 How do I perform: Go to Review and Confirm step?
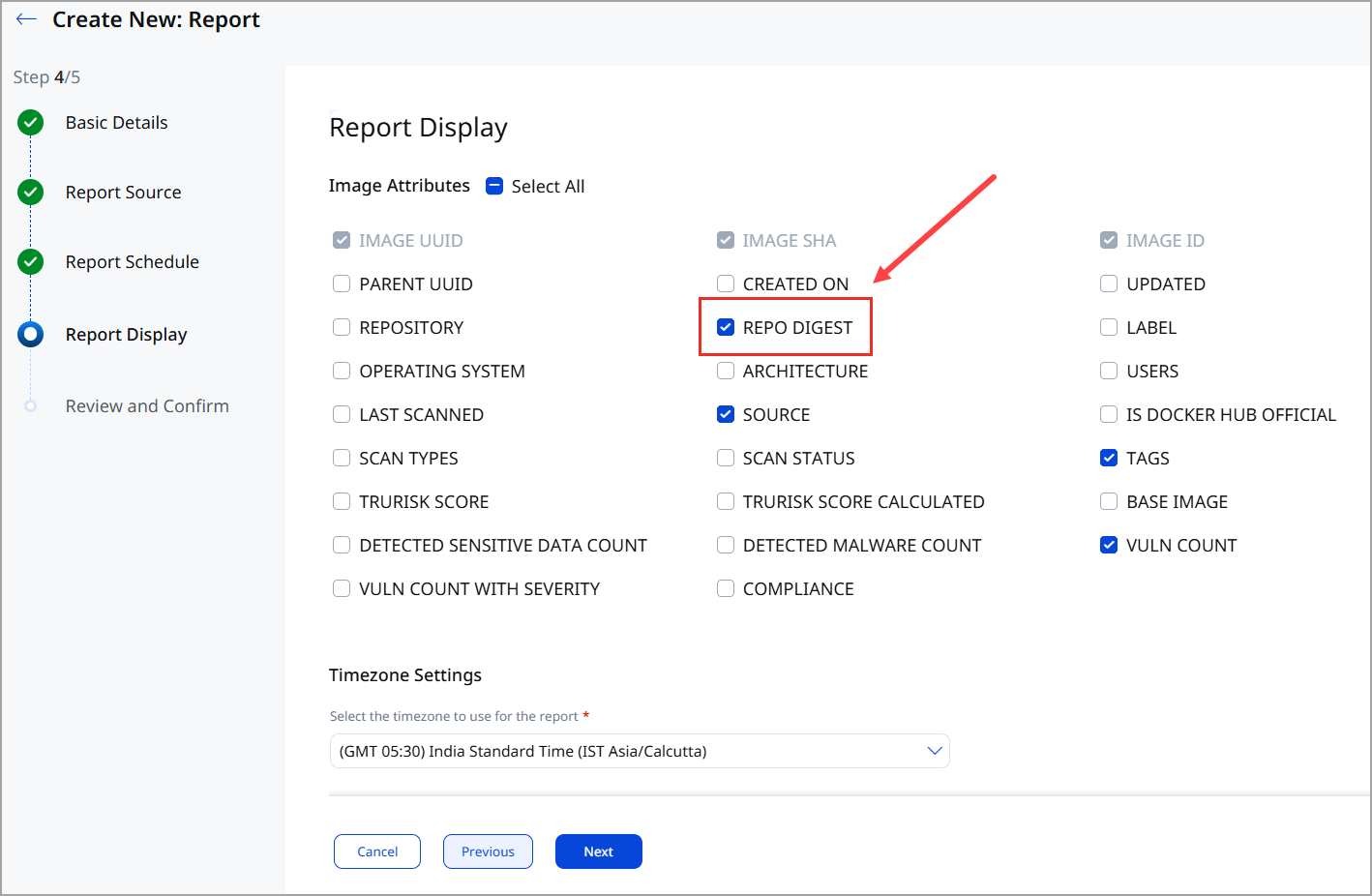click(147, 406)
